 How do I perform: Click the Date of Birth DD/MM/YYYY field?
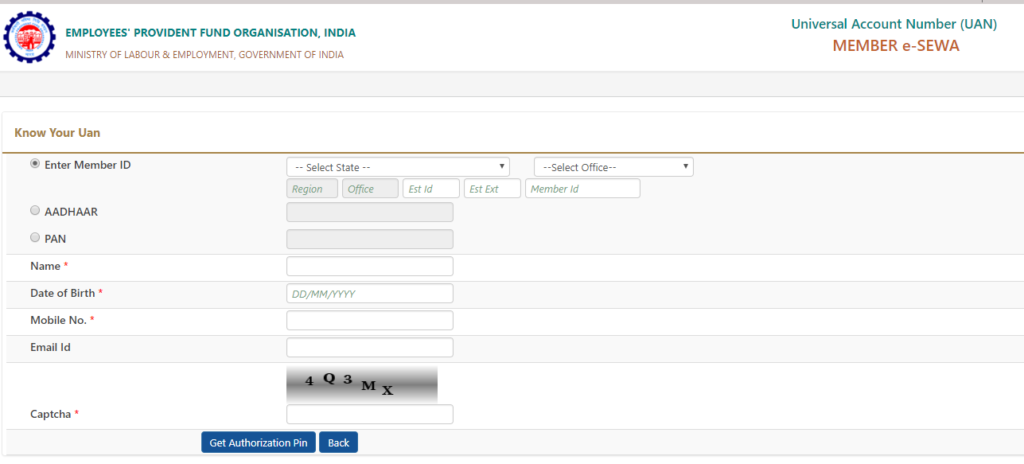pos(370,293)
